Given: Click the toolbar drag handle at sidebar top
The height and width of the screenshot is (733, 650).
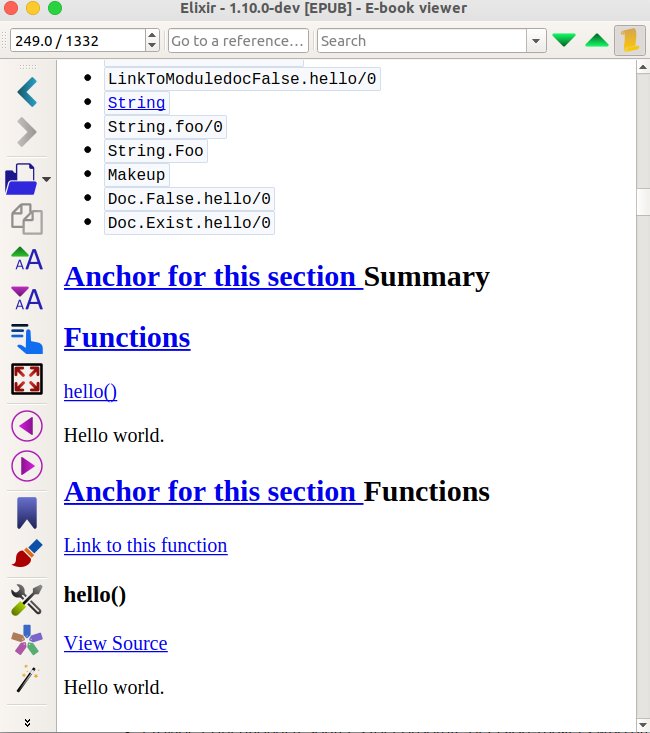Looking at the screenshot, I should [28, 67].
